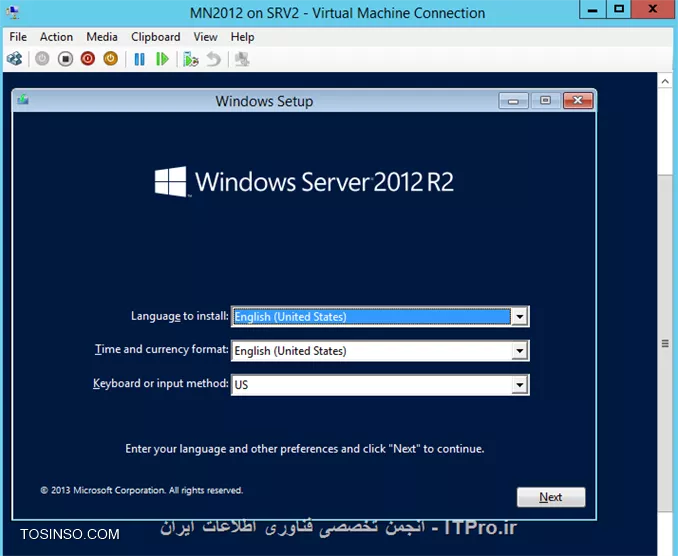This screenshot has width=678, height=556.
Task: Close the Windows Setup dialog
Action: [578, 101]
